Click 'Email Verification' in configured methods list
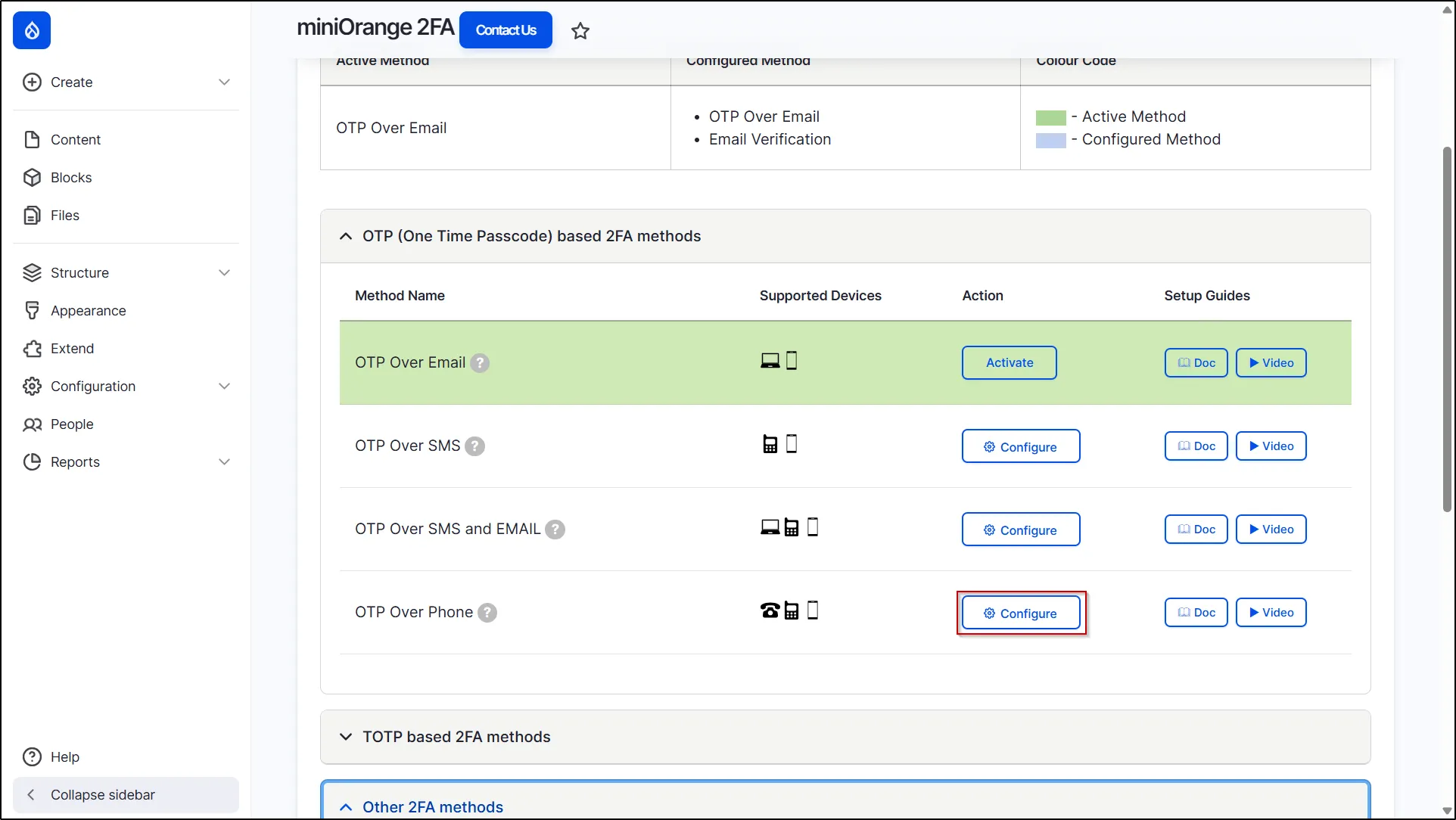This screenshot has height=820, width=1456. coord(770,139)
